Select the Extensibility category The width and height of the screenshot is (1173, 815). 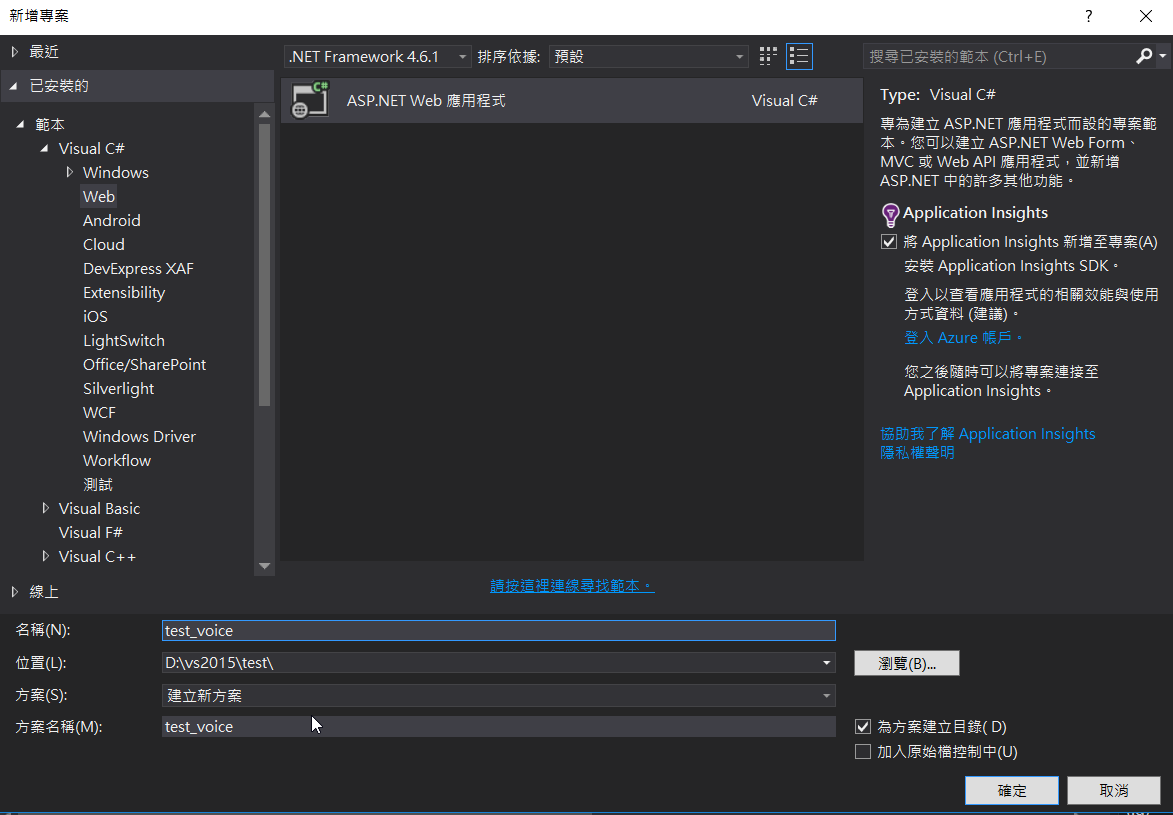124,293
